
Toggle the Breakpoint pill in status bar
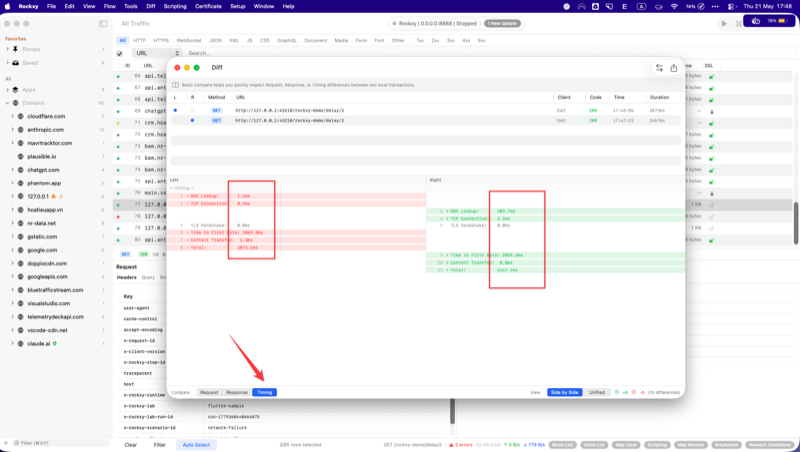(x=726, y=445)
